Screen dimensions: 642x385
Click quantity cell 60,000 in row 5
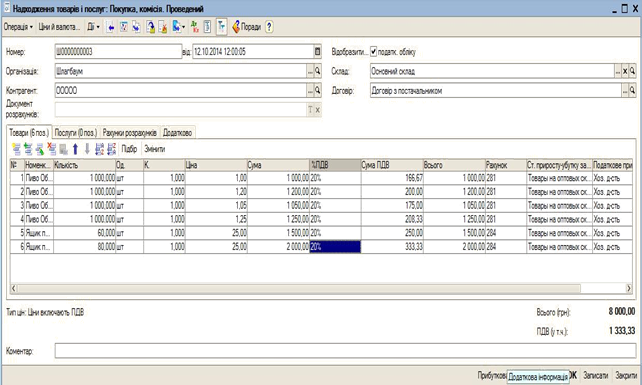coord(84,233)
